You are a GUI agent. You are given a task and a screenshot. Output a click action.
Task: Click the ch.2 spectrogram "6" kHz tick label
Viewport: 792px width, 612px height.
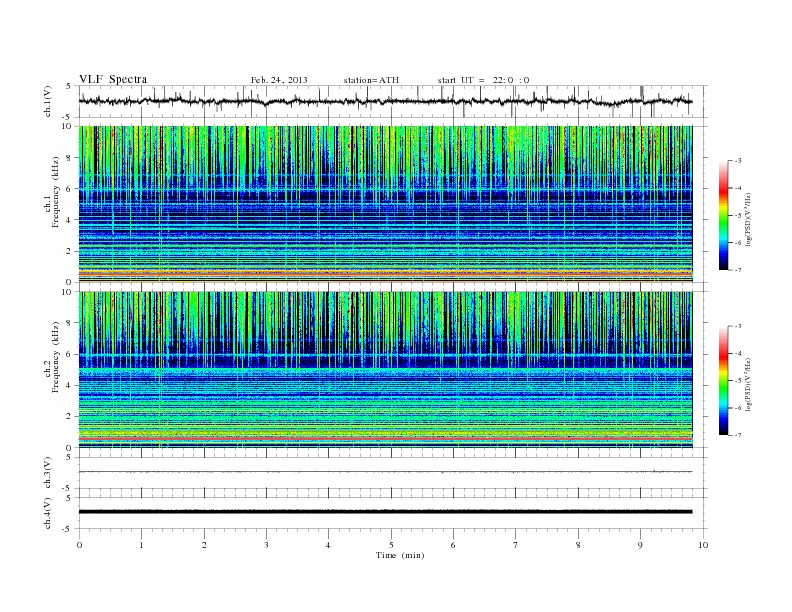tap(69, 354)
